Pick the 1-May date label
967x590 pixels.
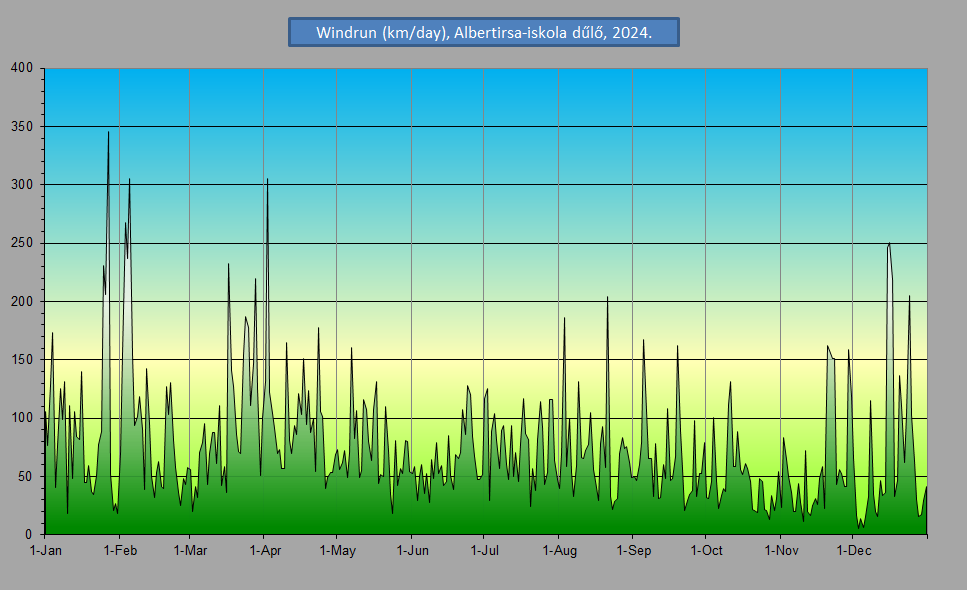click(337, 550)
